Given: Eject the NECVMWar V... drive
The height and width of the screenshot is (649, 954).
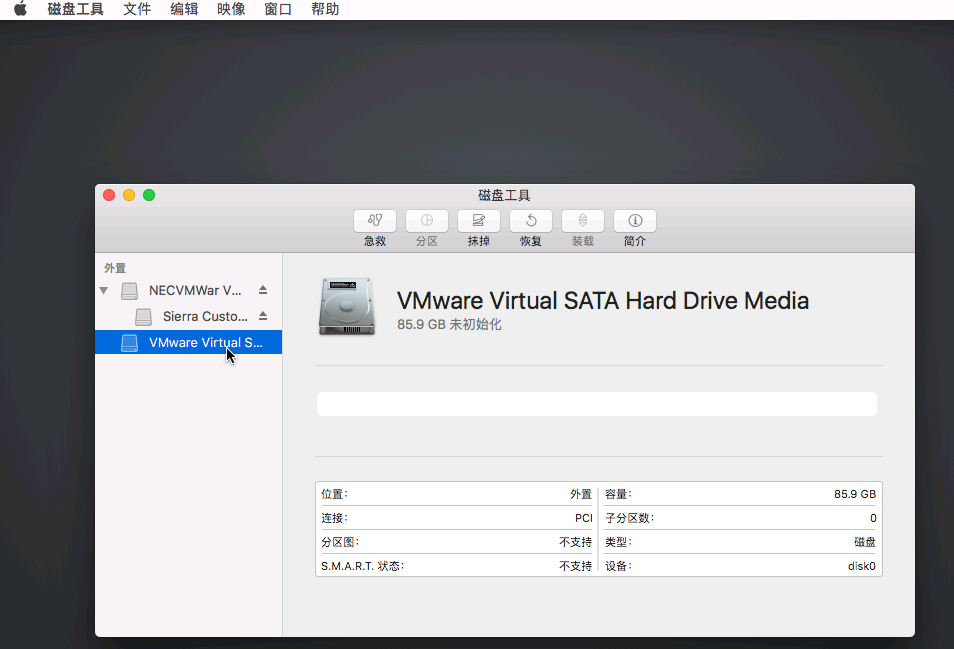Looking at the screenshot, I should (263, 290).
